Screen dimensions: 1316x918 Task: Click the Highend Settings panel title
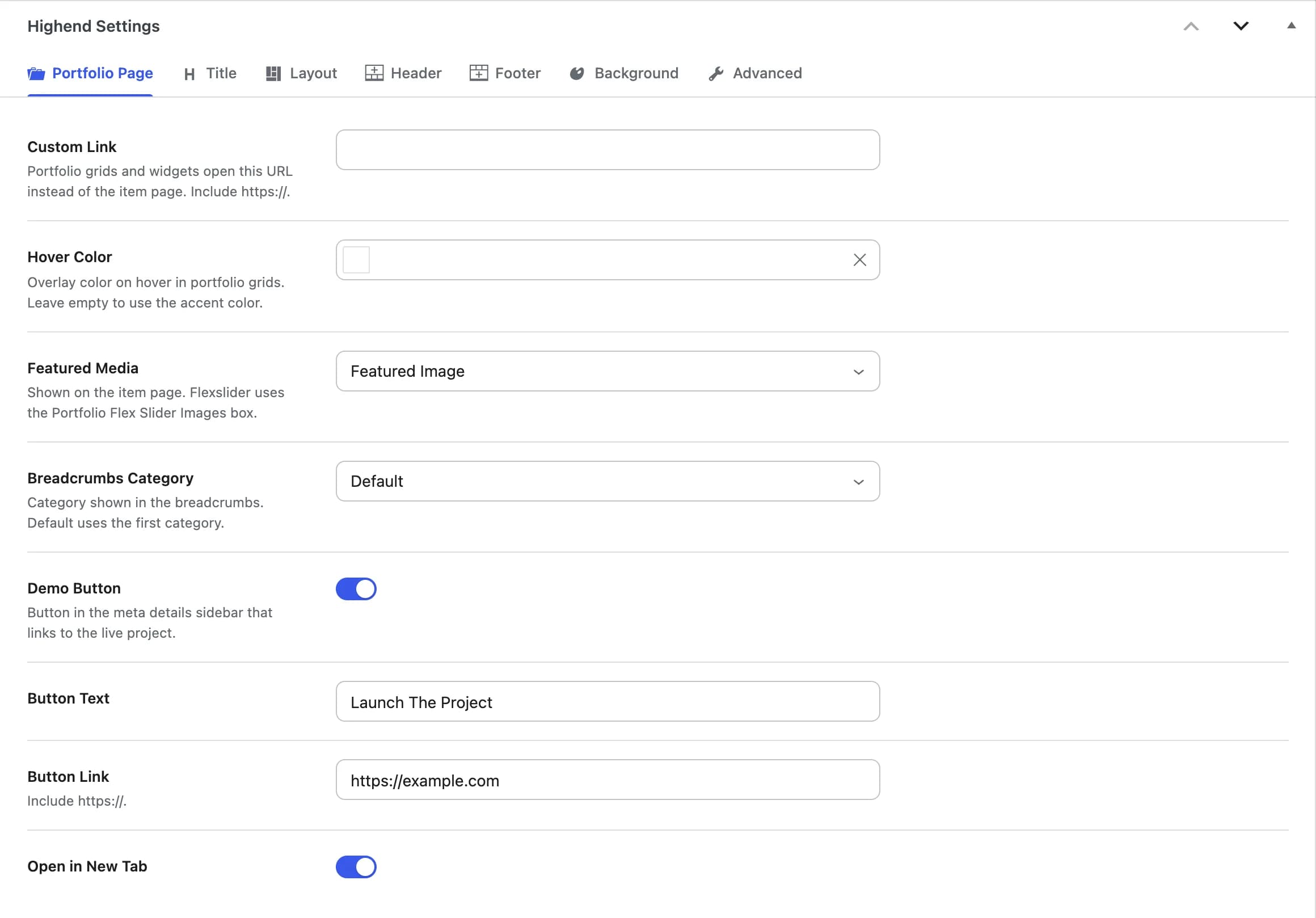pyautogui.click(x=94, y=26)
